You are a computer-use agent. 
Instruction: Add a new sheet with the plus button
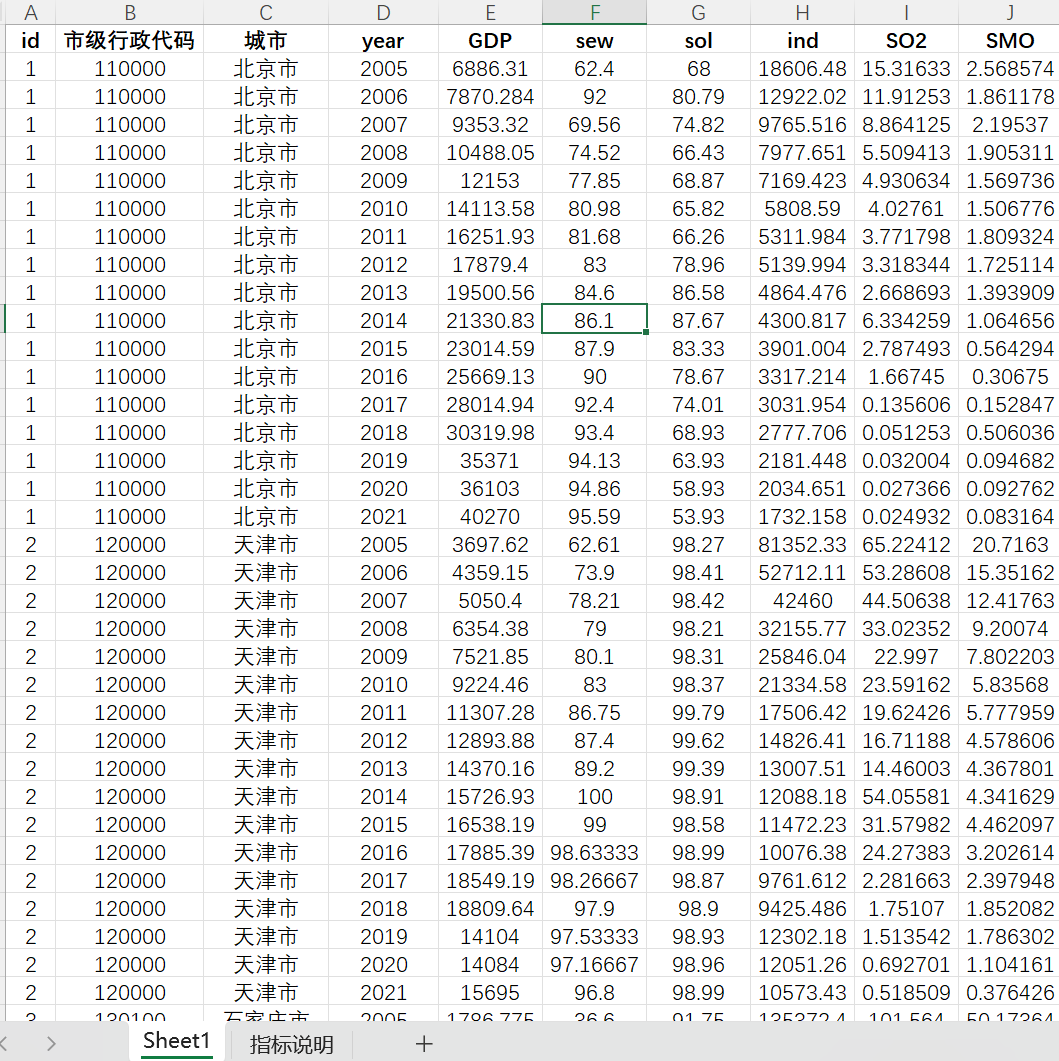(x=424, y=1044)
